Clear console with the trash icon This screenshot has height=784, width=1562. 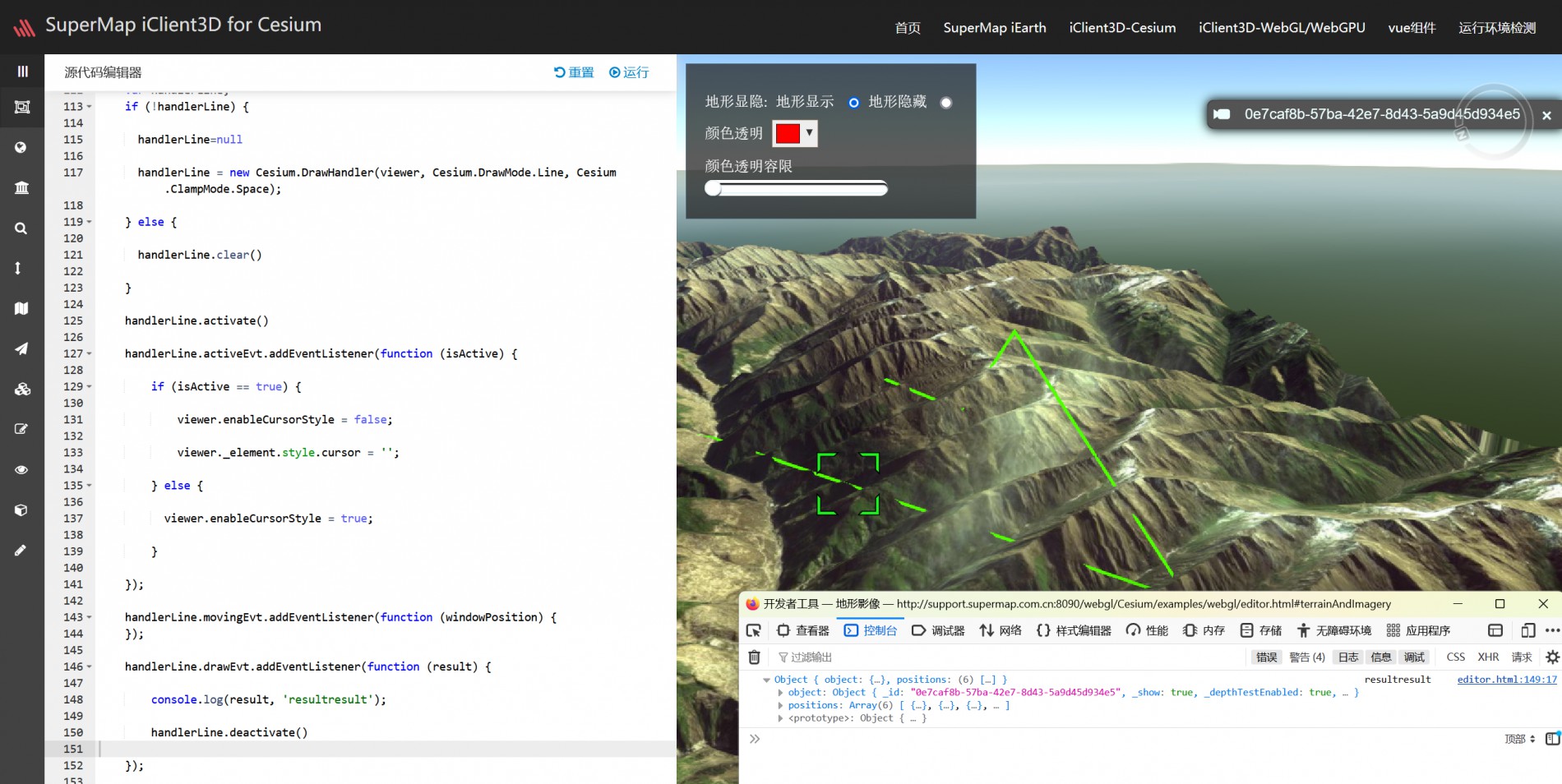point(754,657)
